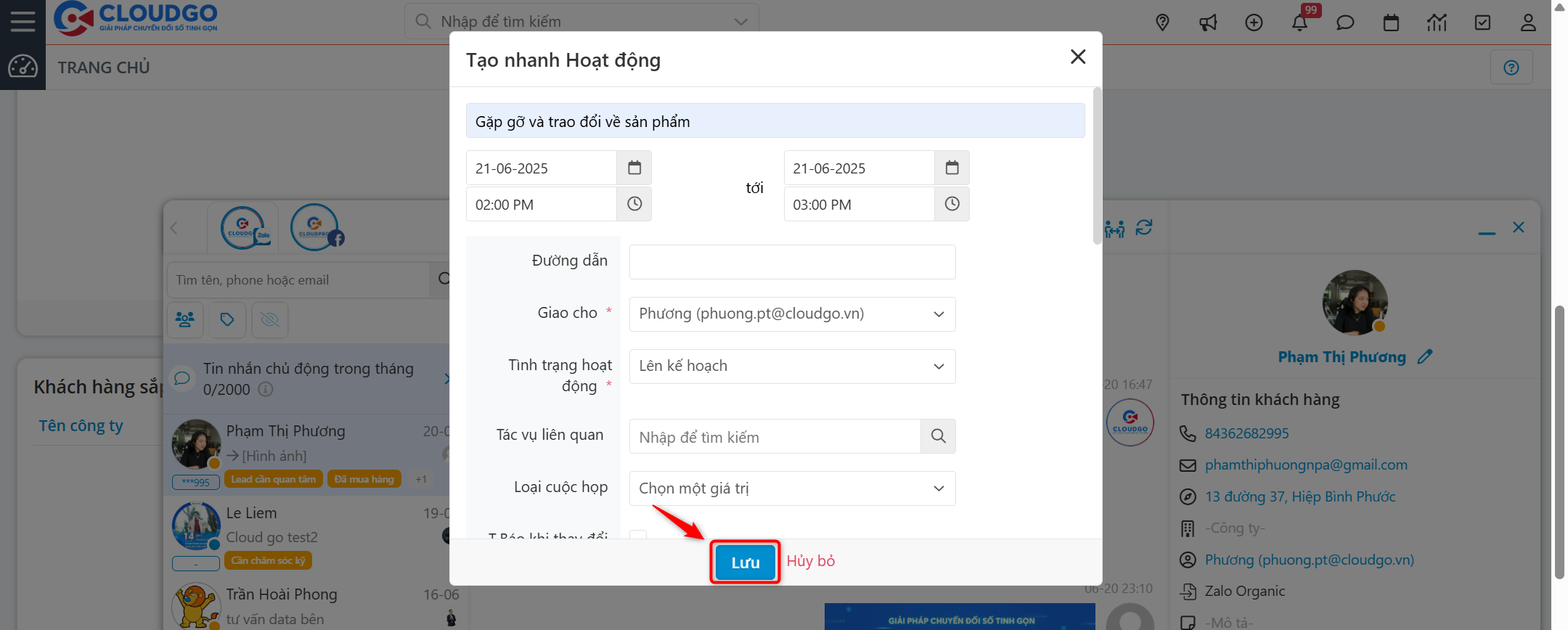Click the end time field 03:00 PM

click(859, 204)
